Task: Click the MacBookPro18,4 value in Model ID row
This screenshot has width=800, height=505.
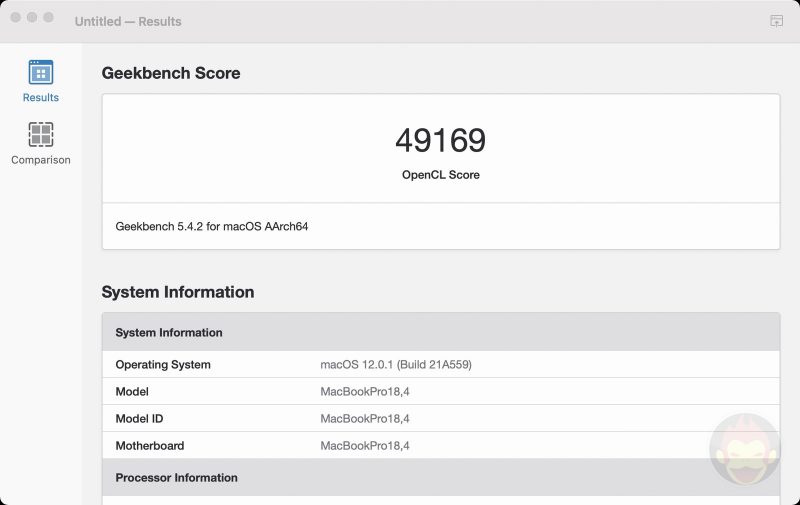Action: pyautogui.click(x=365, y=419)
